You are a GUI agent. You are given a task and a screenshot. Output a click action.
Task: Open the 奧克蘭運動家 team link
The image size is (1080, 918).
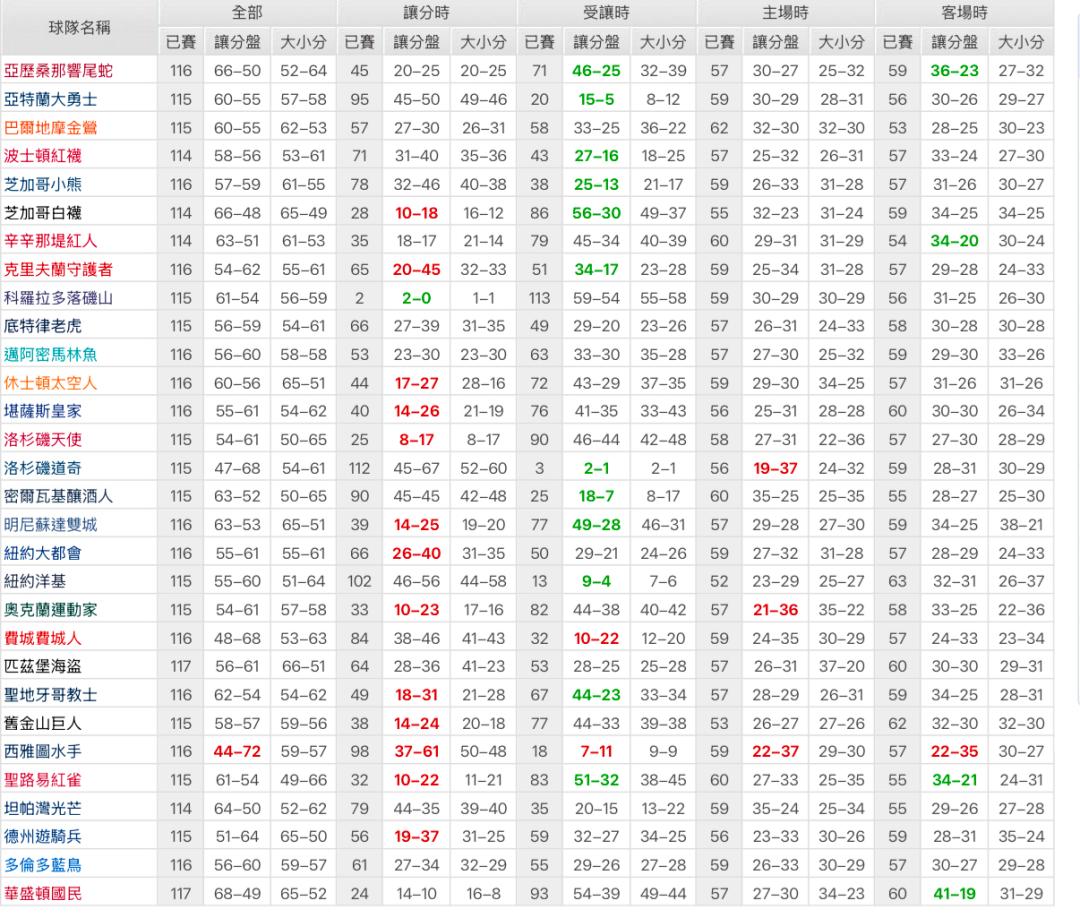point(50,610)
